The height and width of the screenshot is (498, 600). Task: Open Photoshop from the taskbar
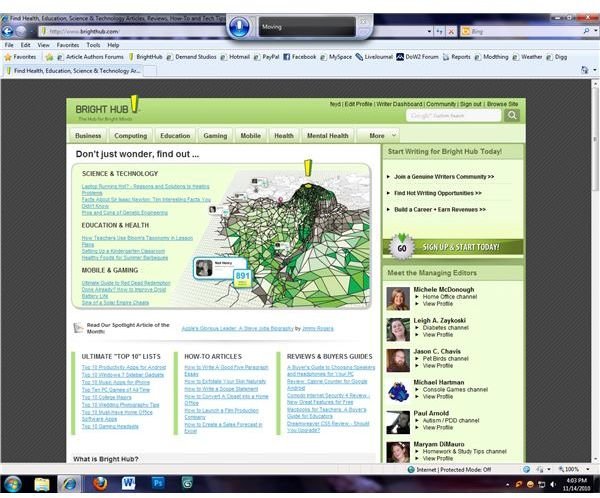click(x=158, y=483)
